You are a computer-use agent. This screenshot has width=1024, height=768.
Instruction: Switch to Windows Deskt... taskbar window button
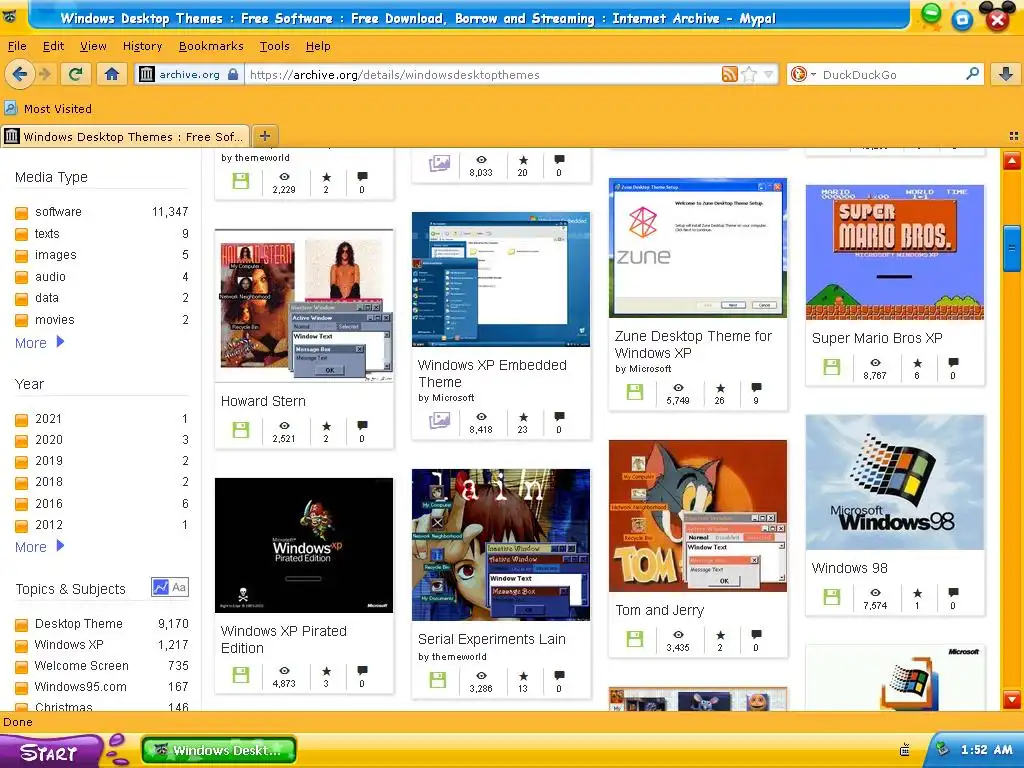point(219,750)
